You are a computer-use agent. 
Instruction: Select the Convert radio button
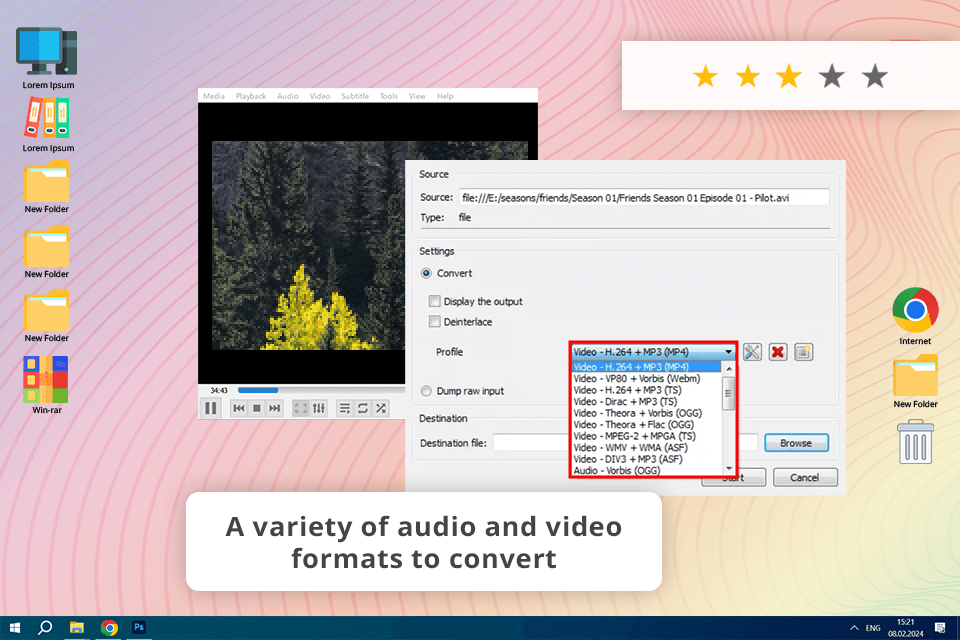426,273
